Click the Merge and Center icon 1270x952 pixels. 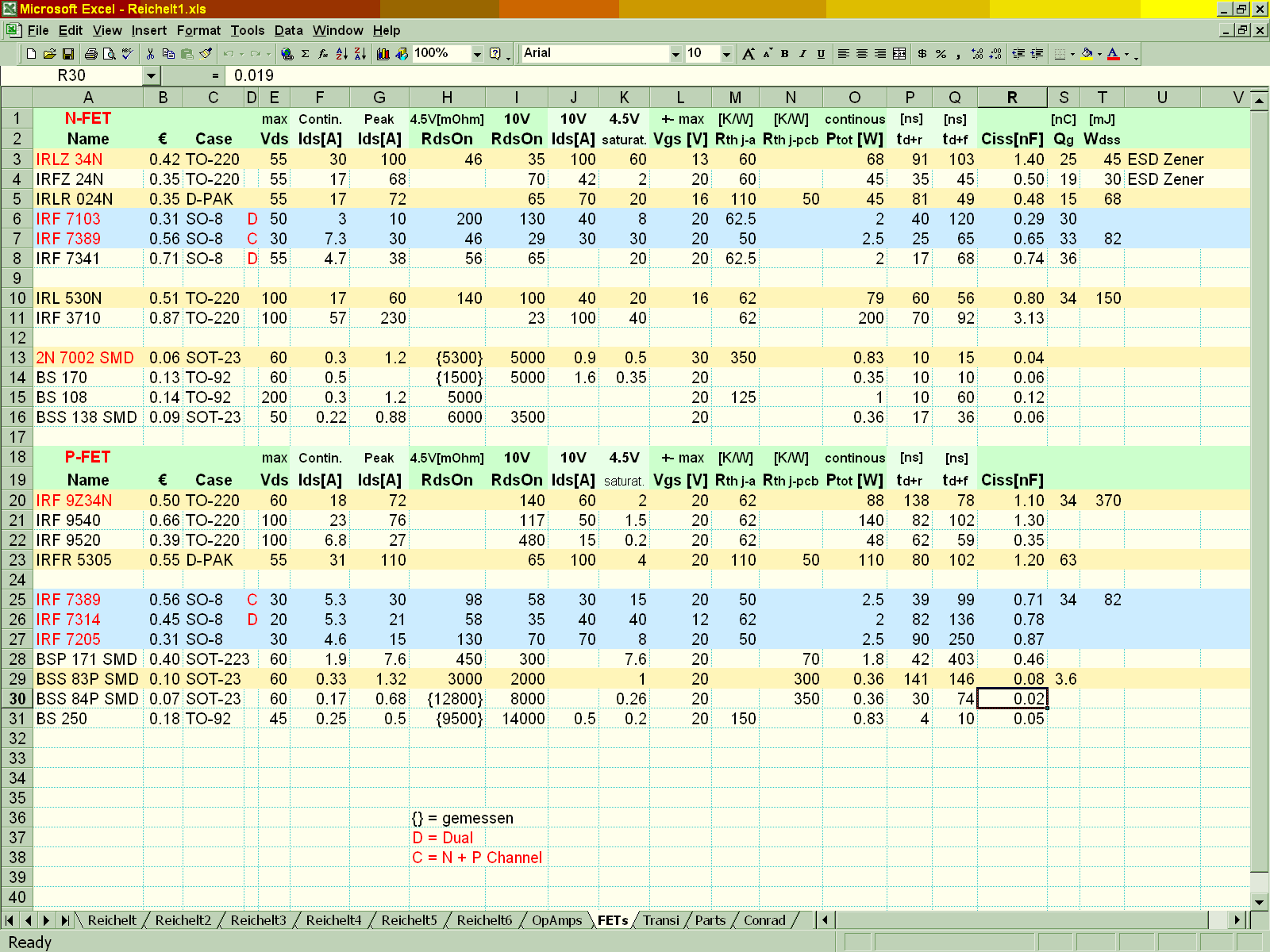(x=899, y=54)
